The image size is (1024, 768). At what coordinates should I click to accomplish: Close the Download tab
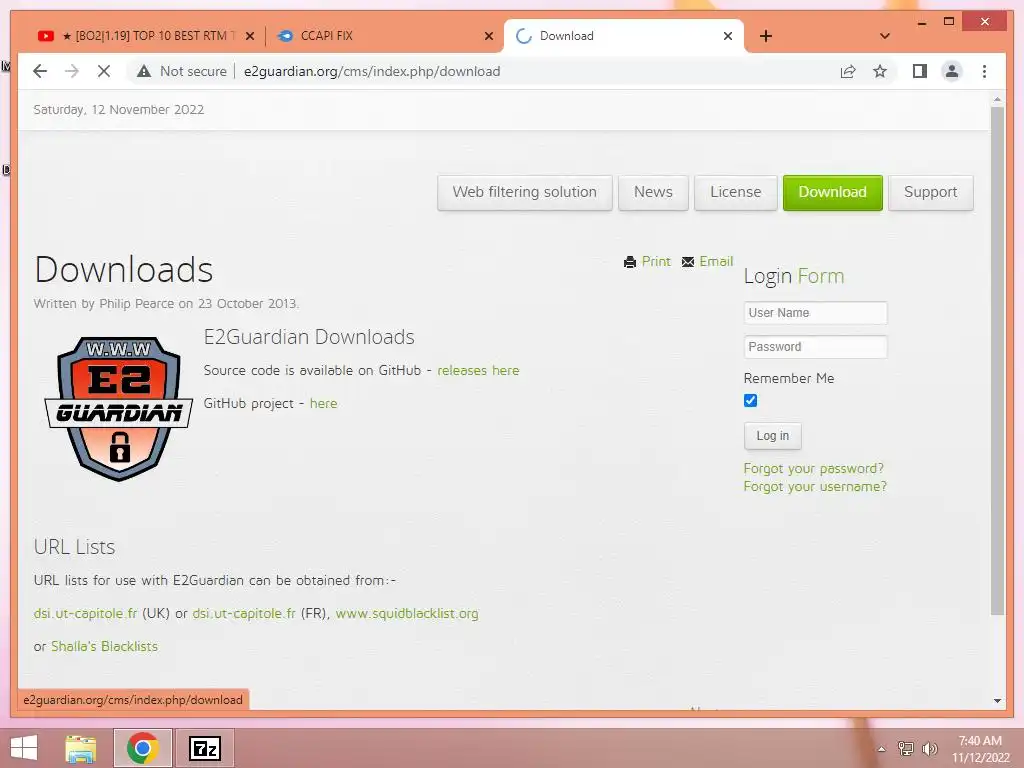[728, 36]
